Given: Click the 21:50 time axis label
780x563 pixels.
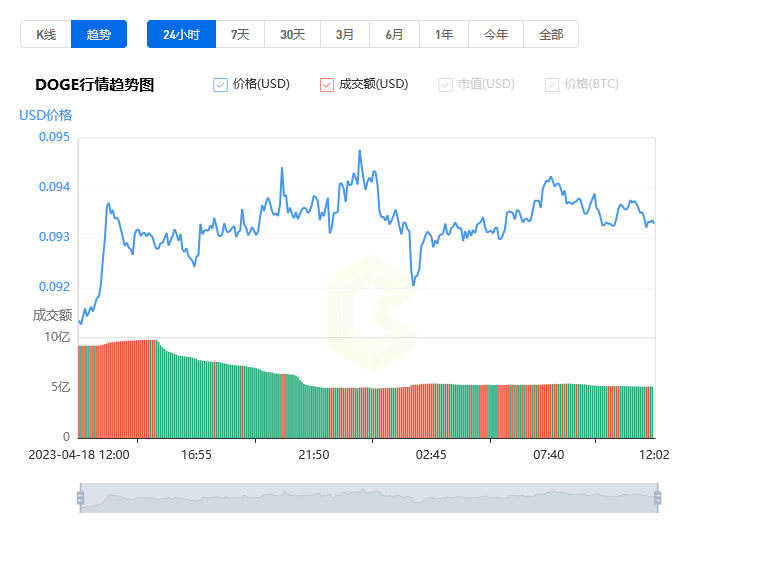Looking at the screenshot, I should click(314, 455).
